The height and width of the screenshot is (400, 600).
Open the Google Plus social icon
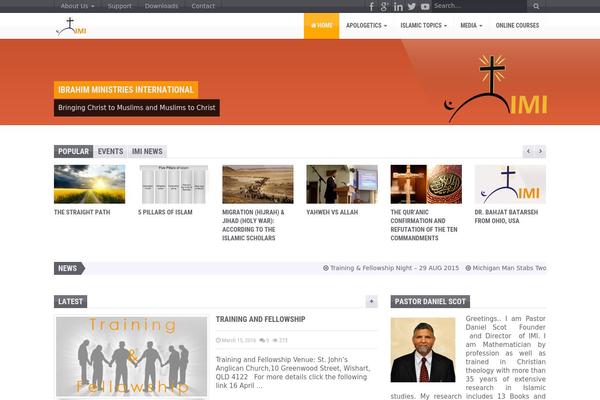point(385,7)
